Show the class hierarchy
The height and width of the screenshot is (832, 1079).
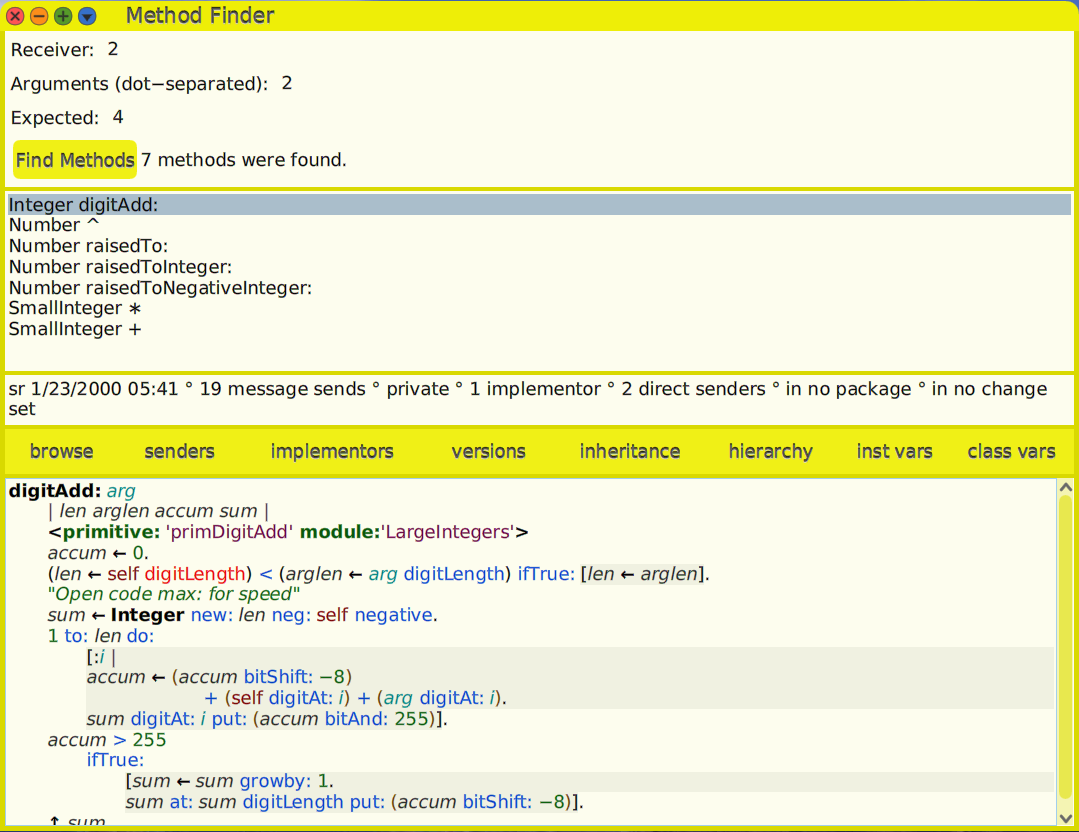[x=770, y=451]
